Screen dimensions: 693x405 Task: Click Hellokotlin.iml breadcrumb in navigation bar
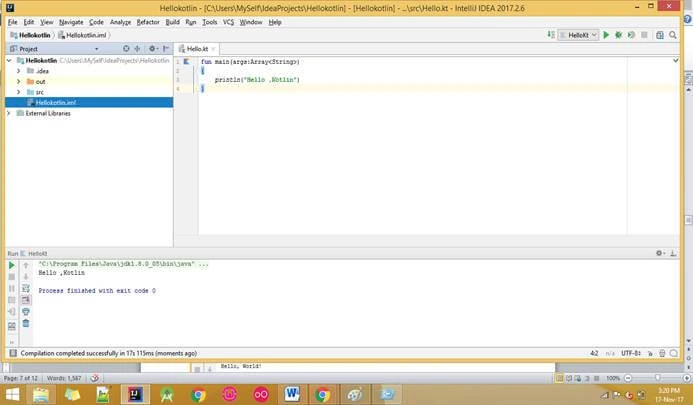82,35
